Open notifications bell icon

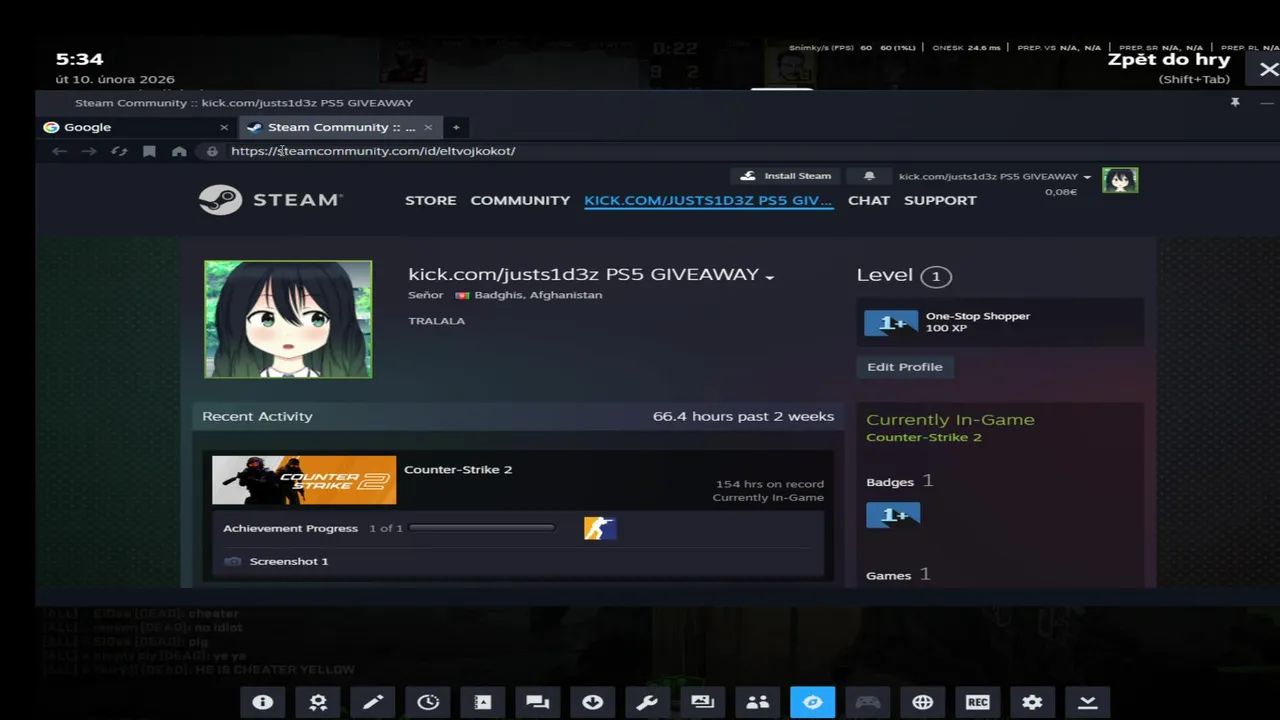pyautogui.click(x=869, y=176)
